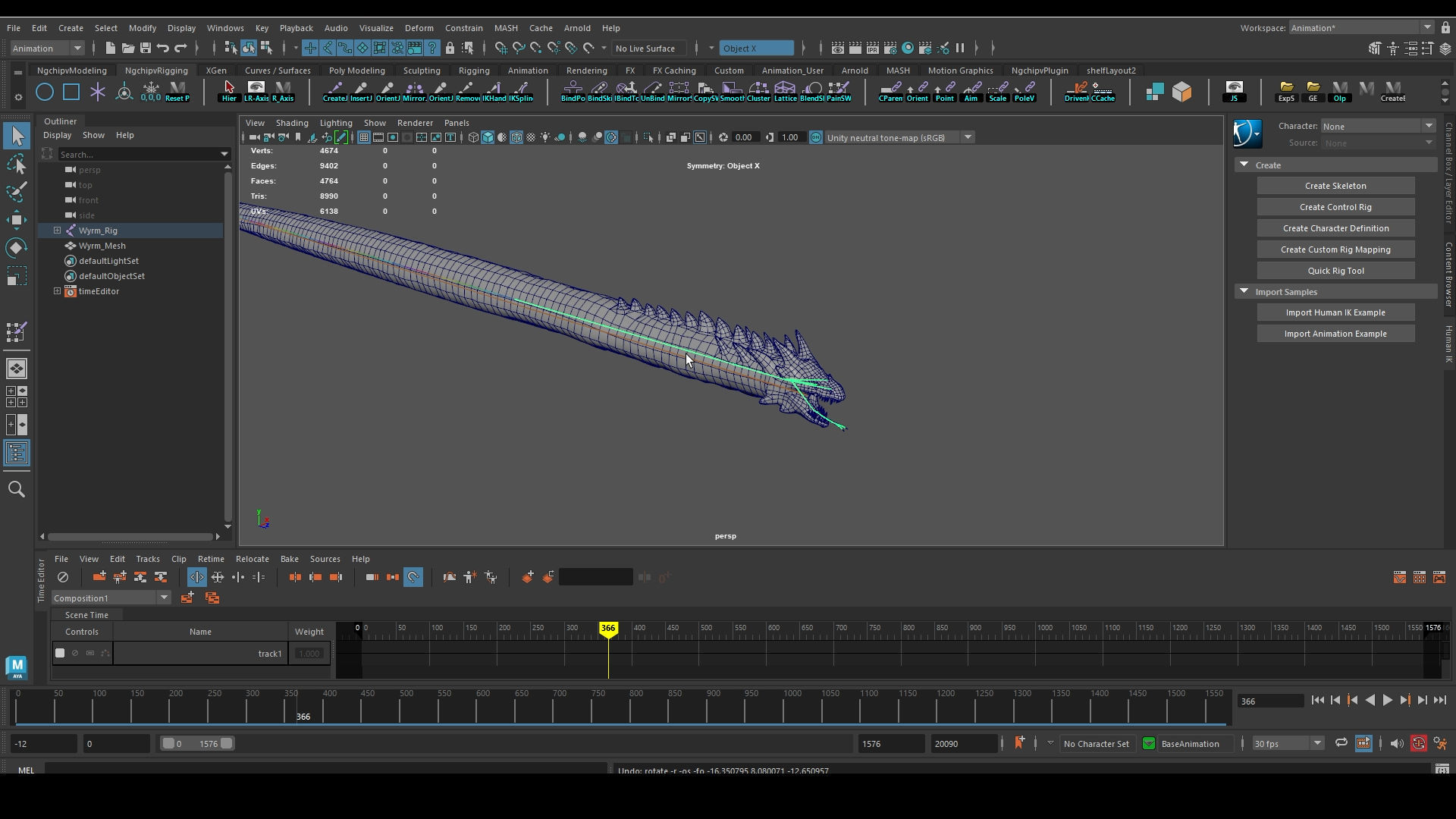Viewport: 1456px width, 819px height.
Task: Select the Rotate tool in toolbox
Action: 17,248
